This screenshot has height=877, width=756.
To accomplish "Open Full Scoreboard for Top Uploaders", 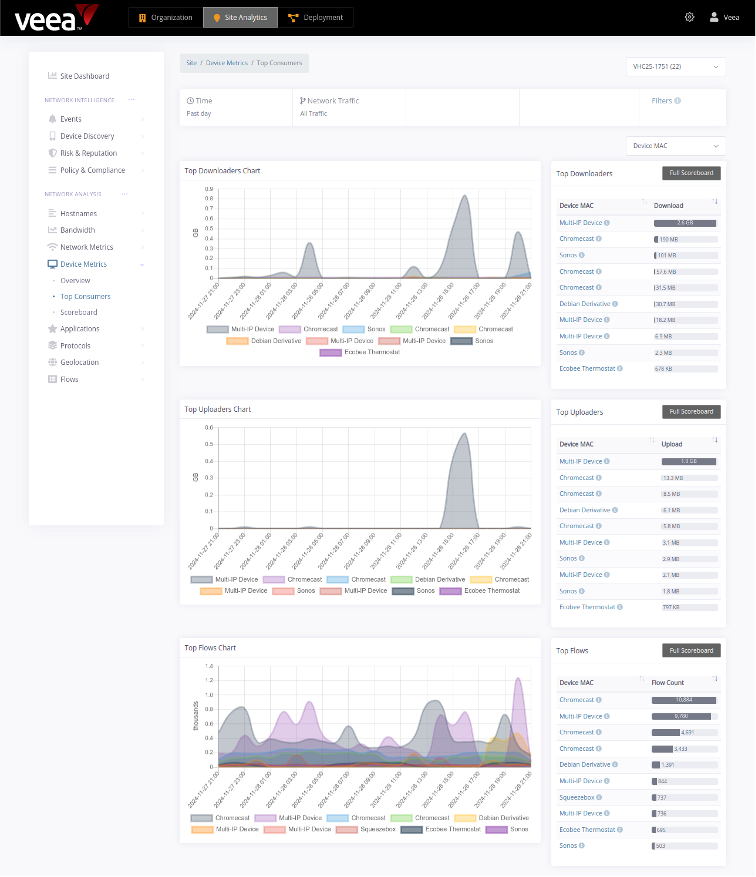I will [x=691, y=412].
